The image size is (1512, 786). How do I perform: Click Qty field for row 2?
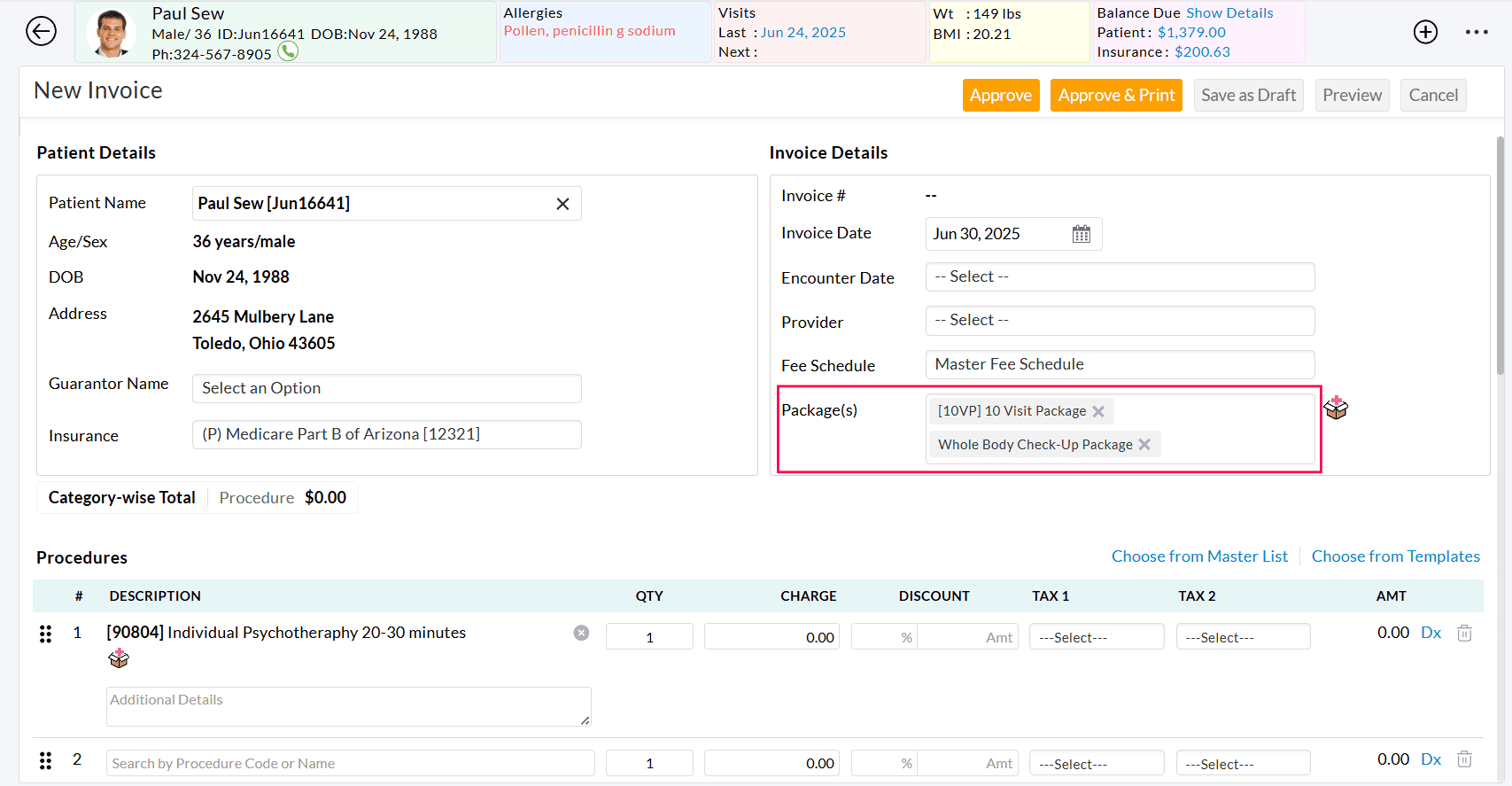[649, 764]
